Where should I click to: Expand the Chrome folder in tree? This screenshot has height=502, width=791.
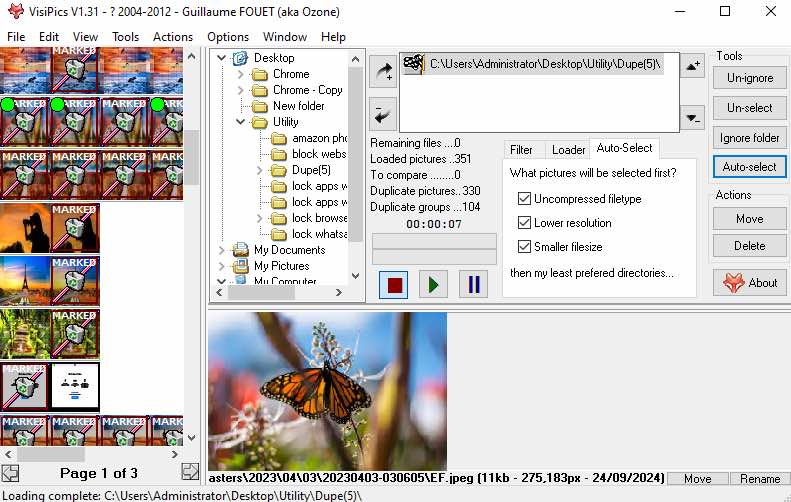point(241,74)
